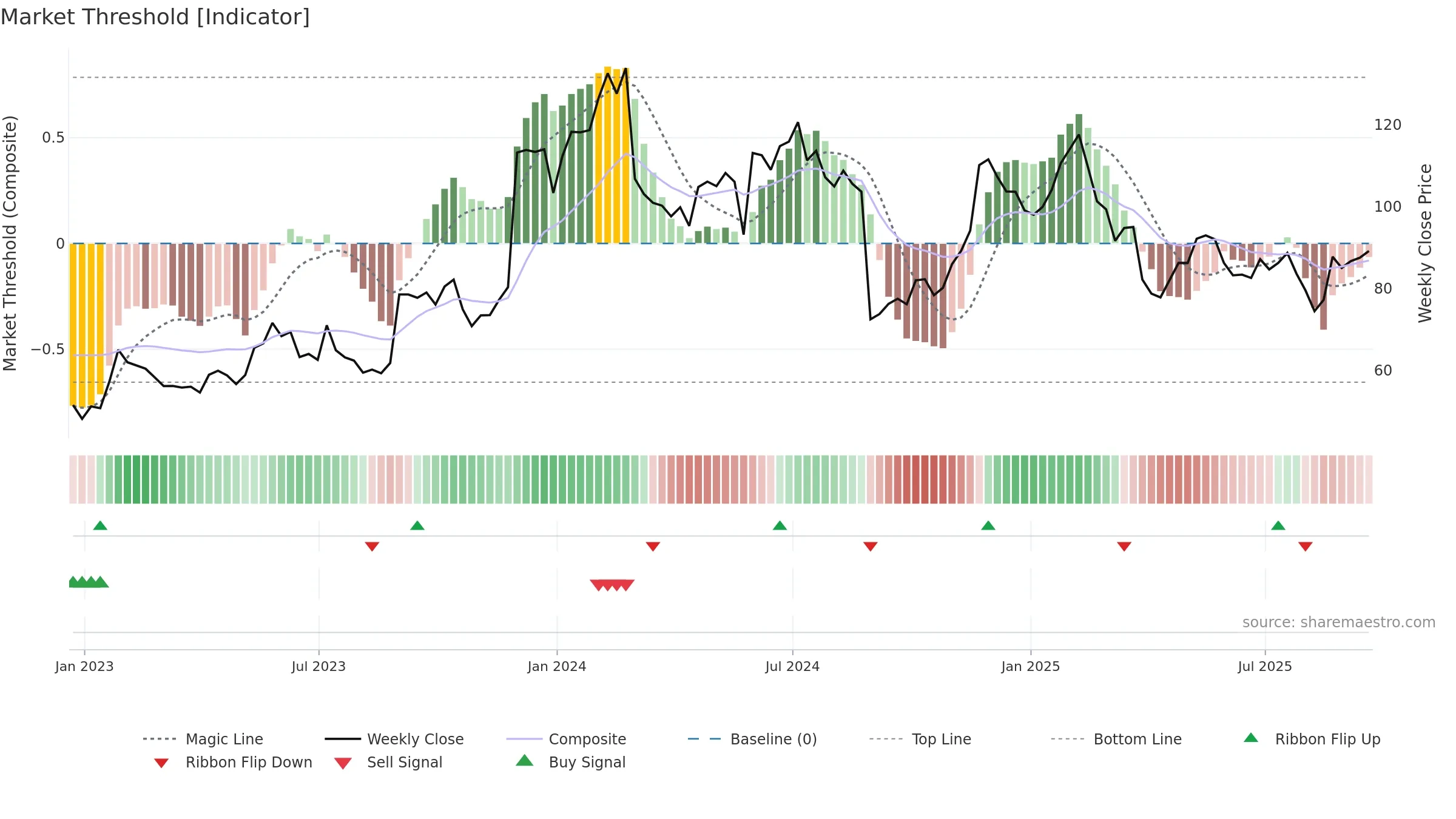Click the Jan 2025 x-axis label
Screen dimensions: 1456x819
pos(1031,666)
